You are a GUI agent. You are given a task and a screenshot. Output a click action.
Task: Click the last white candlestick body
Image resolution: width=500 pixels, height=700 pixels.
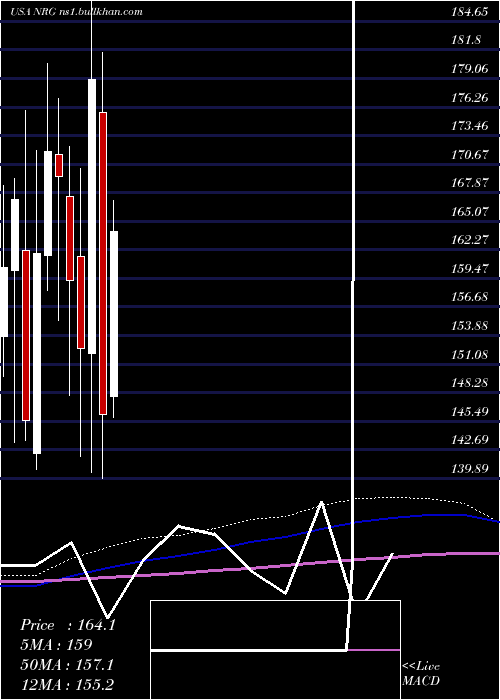(114, 314)
